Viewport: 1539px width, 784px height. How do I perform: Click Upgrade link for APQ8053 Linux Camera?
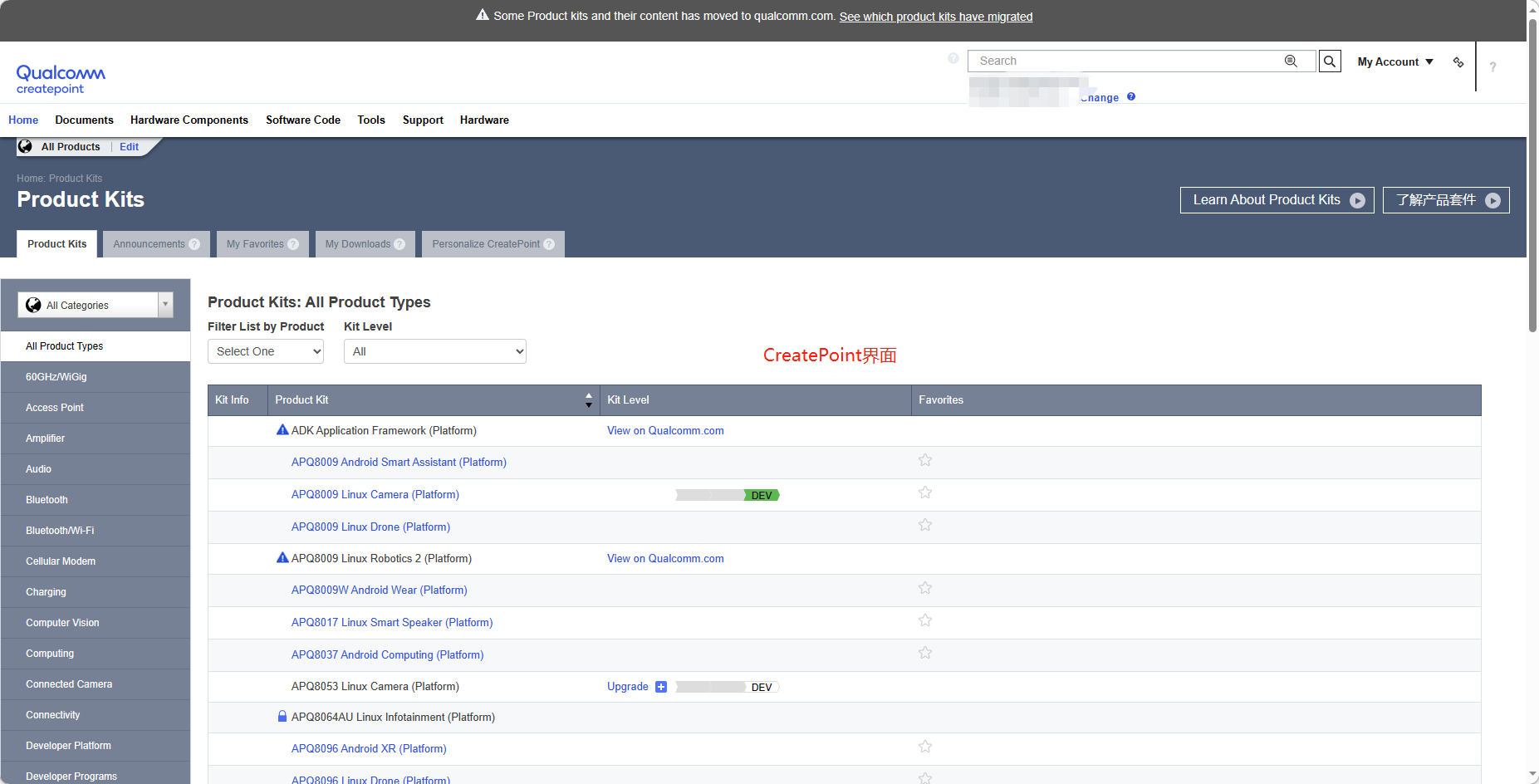tap(627, 686)
